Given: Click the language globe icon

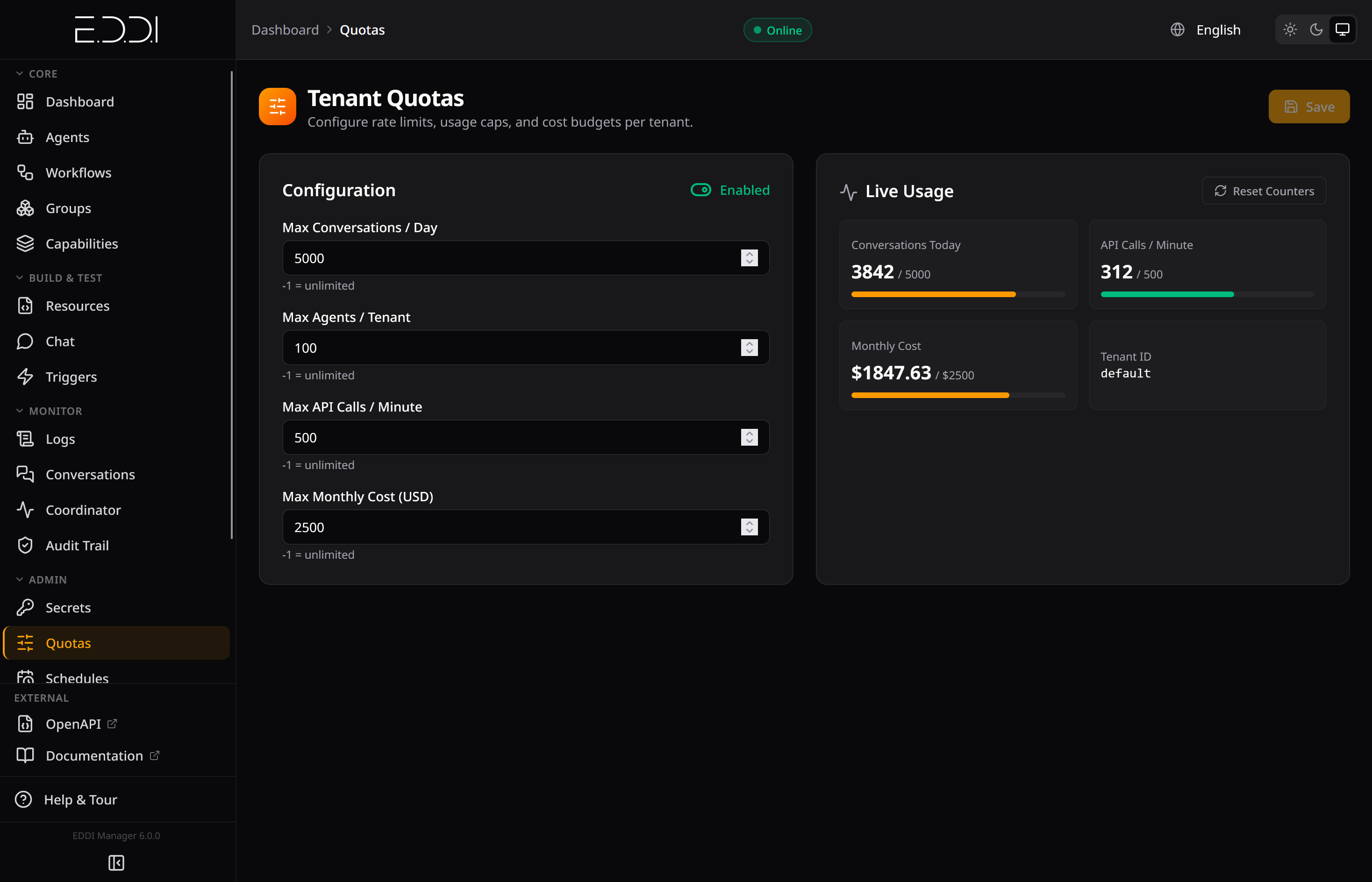Looking at the screenshot, I should click(1177, 30).
